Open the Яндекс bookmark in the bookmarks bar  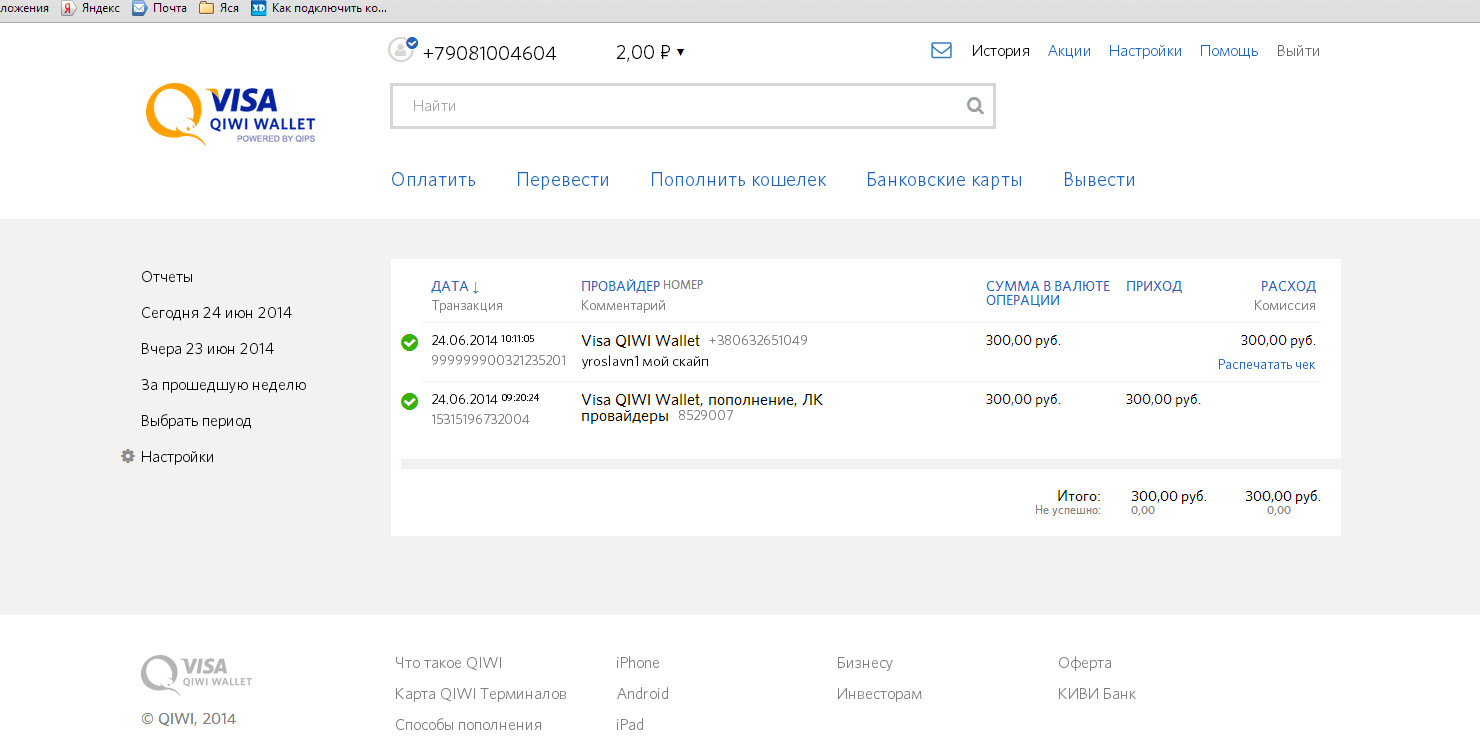[91, 8]
